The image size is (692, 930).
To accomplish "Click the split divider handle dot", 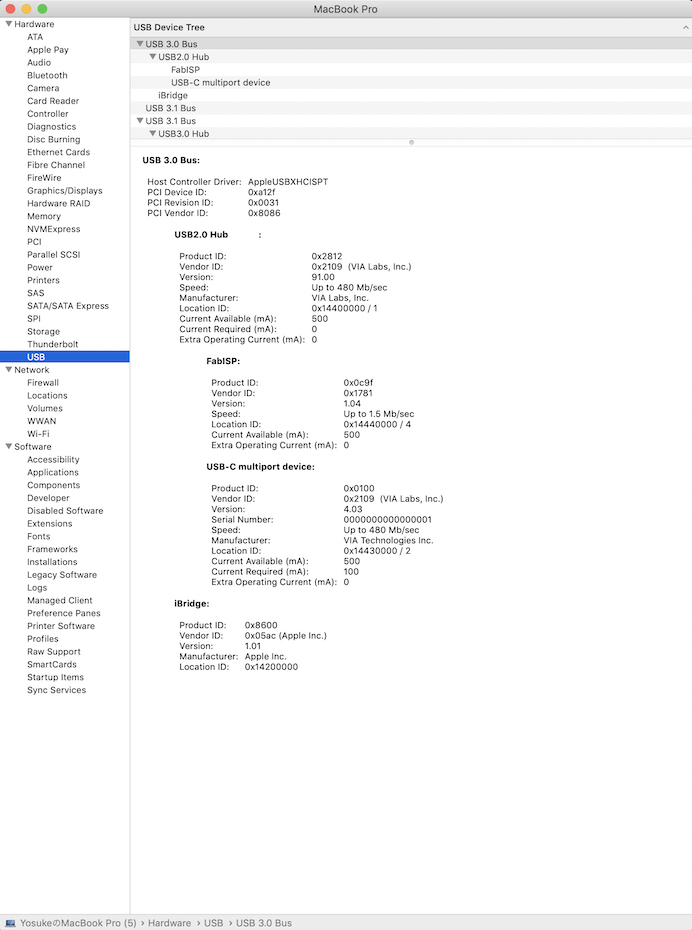I will click(x=411, y=142).
